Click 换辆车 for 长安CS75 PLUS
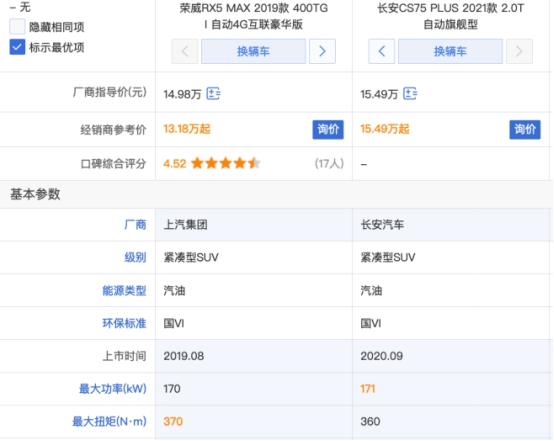This screenshot has height=441, width=554. point(450,52)
